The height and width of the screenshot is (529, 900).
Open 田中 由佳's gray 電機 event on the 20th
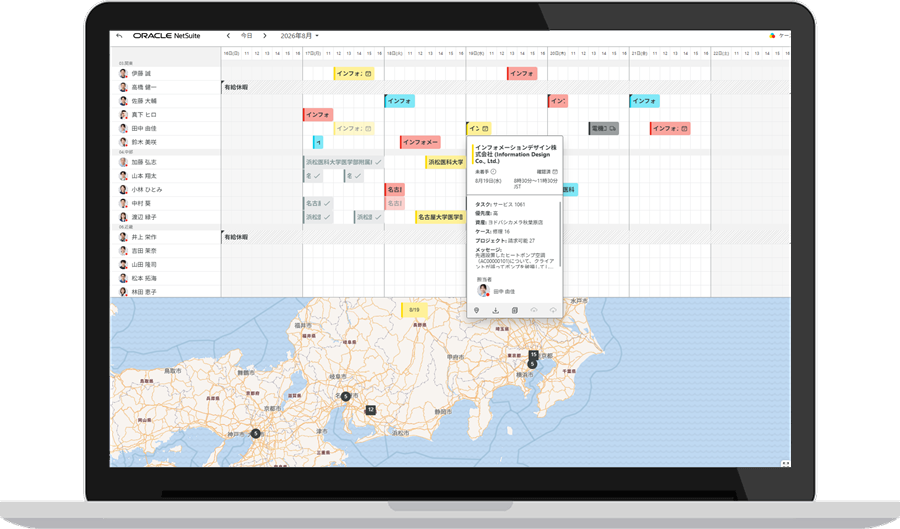pyautogui.click(x=604, y=129)
